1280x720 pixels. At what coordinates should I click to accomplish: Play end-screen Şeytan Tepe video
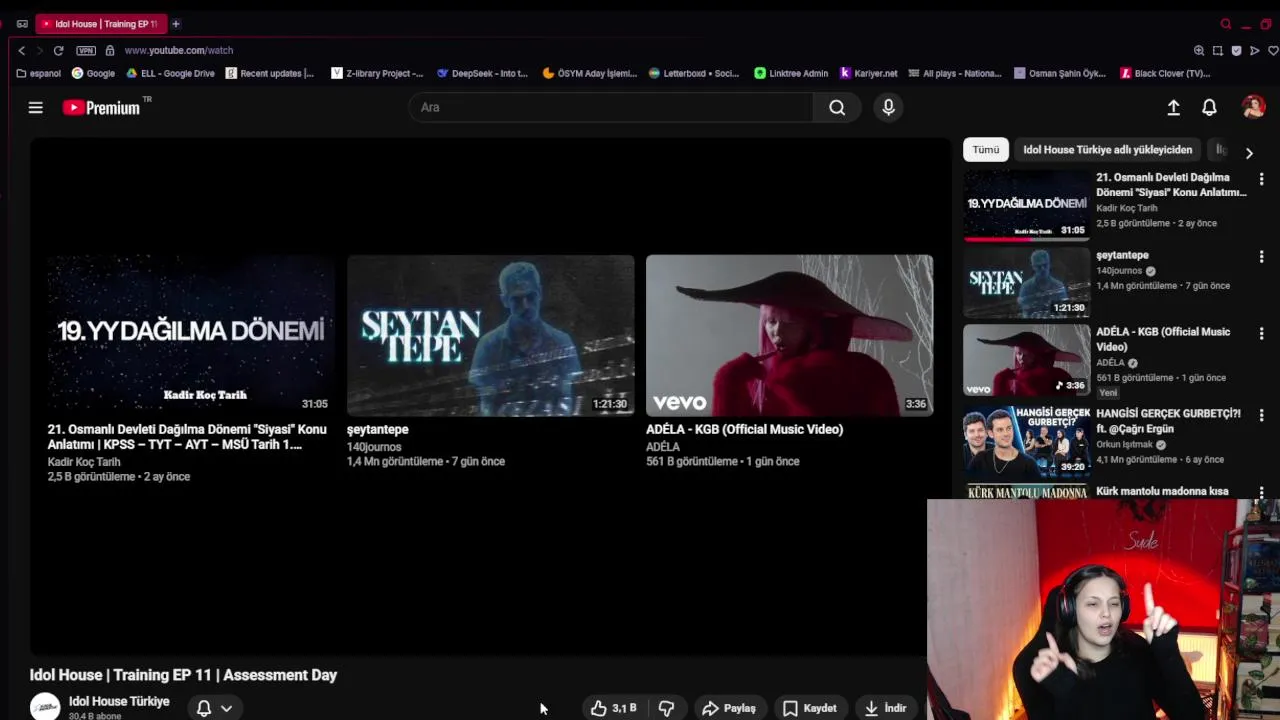click(490, 335)
